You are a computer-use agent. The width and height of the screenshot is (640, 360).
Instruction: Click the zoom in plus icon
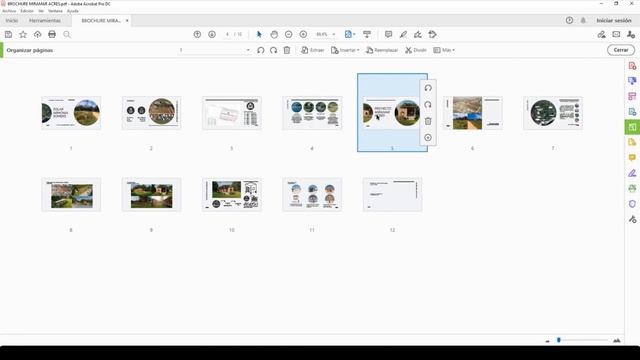coord(303,35)
